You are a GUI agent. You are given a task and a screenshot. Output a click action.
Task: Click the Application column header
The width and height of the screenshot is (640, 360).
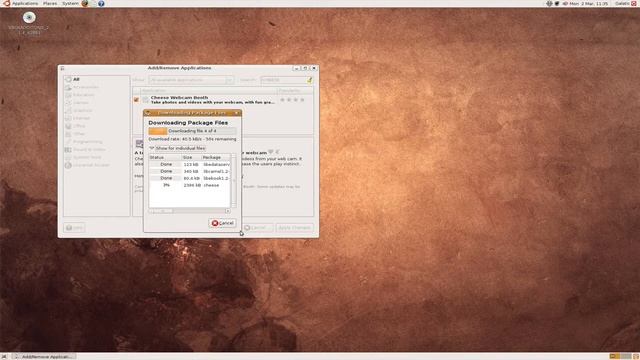click(x=209, y=91)
